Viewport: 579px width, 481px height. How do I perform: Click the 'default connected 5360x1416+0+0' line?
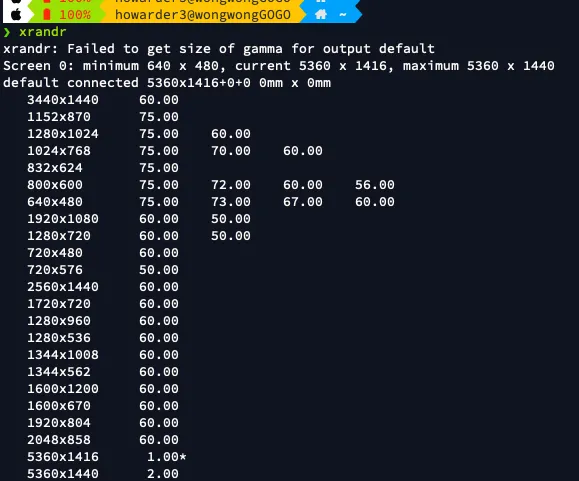coord(167,83)
